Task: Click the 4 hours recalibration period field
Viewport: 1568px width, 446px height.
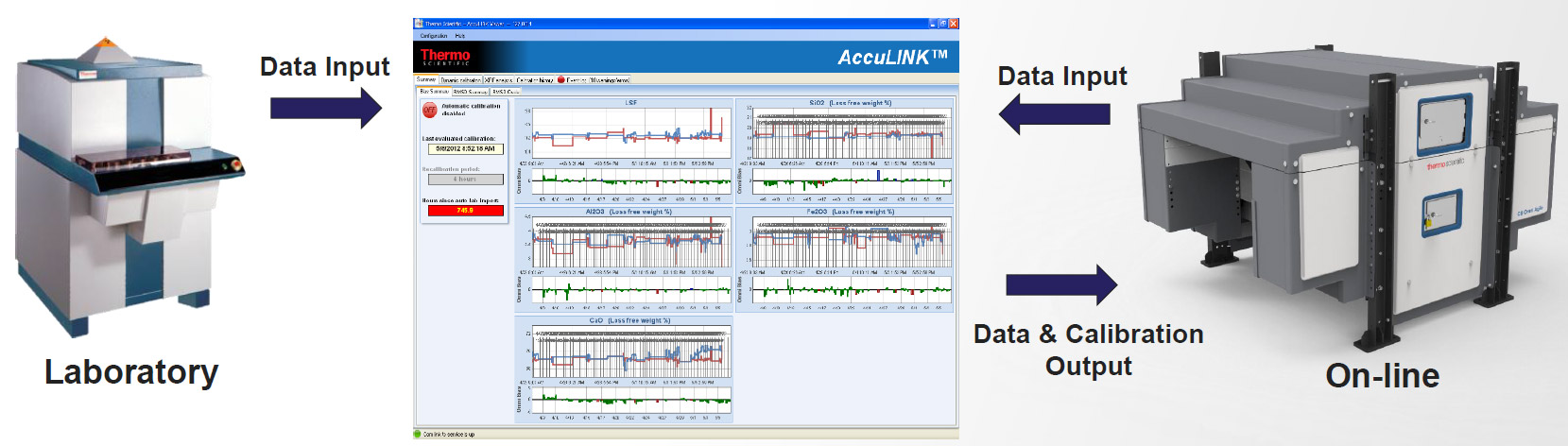Action: coord(465,179)
